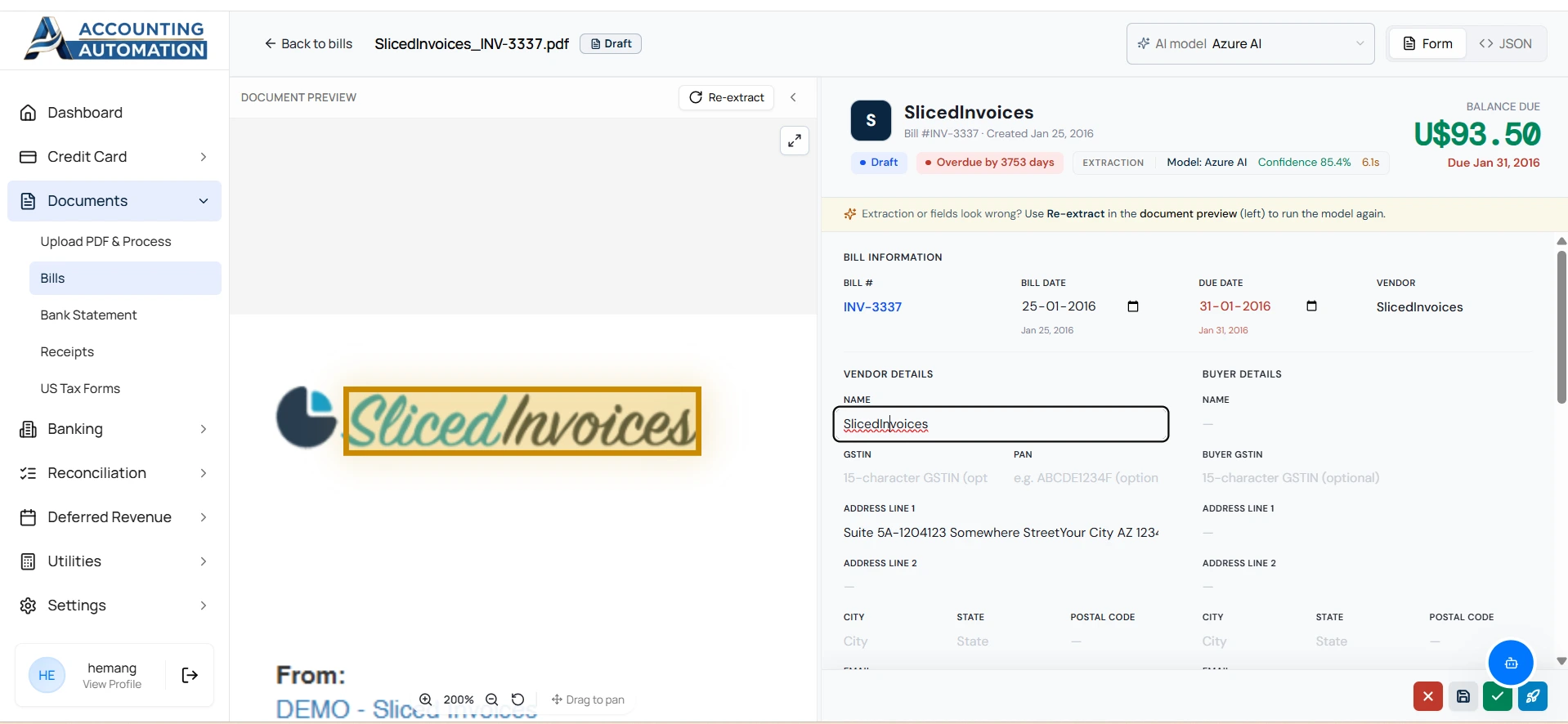The image size is (1568, 724).
Task: Expand the Reconciliation menu chevron
Action: [204, 473]
